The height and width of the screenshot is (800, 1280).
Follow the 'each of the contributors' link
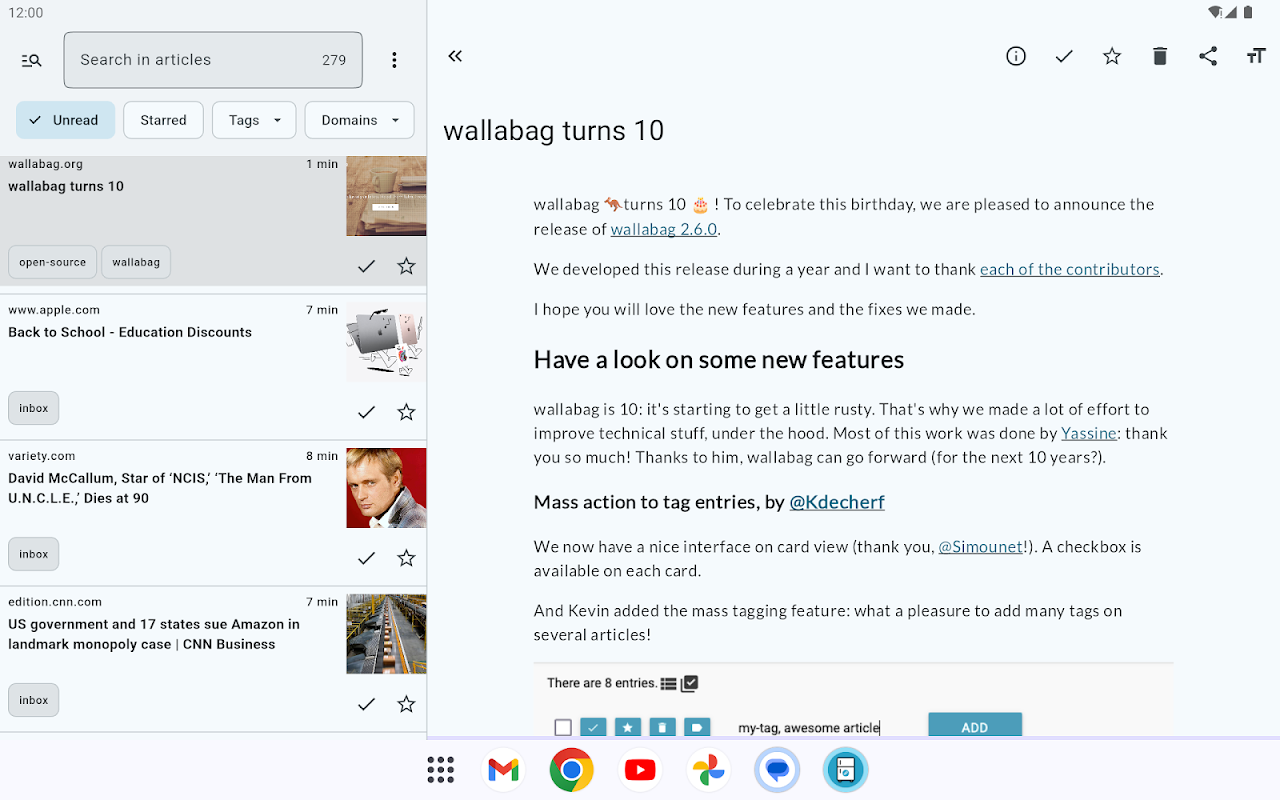tap(1070, 269)
